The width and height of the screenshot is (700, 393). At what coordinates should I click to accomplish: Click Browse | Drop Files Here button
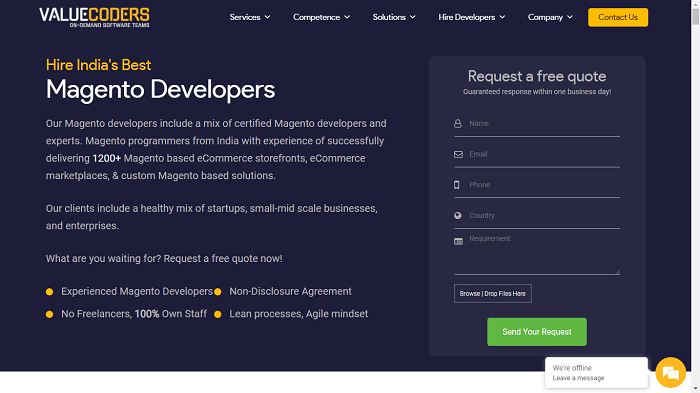[x=492, y=294]
